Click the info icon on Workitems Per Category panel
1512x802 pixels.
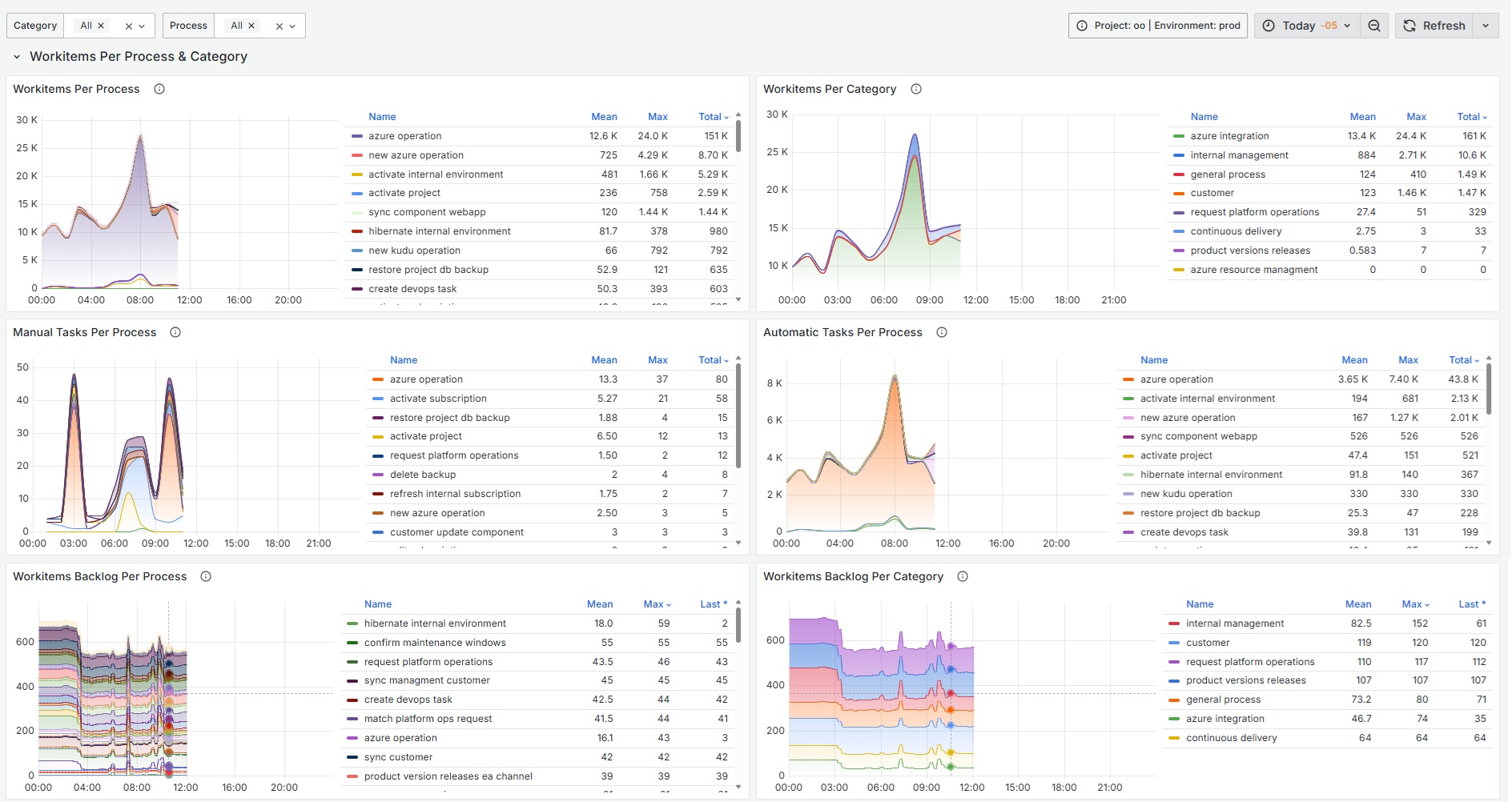click(916, 89)
